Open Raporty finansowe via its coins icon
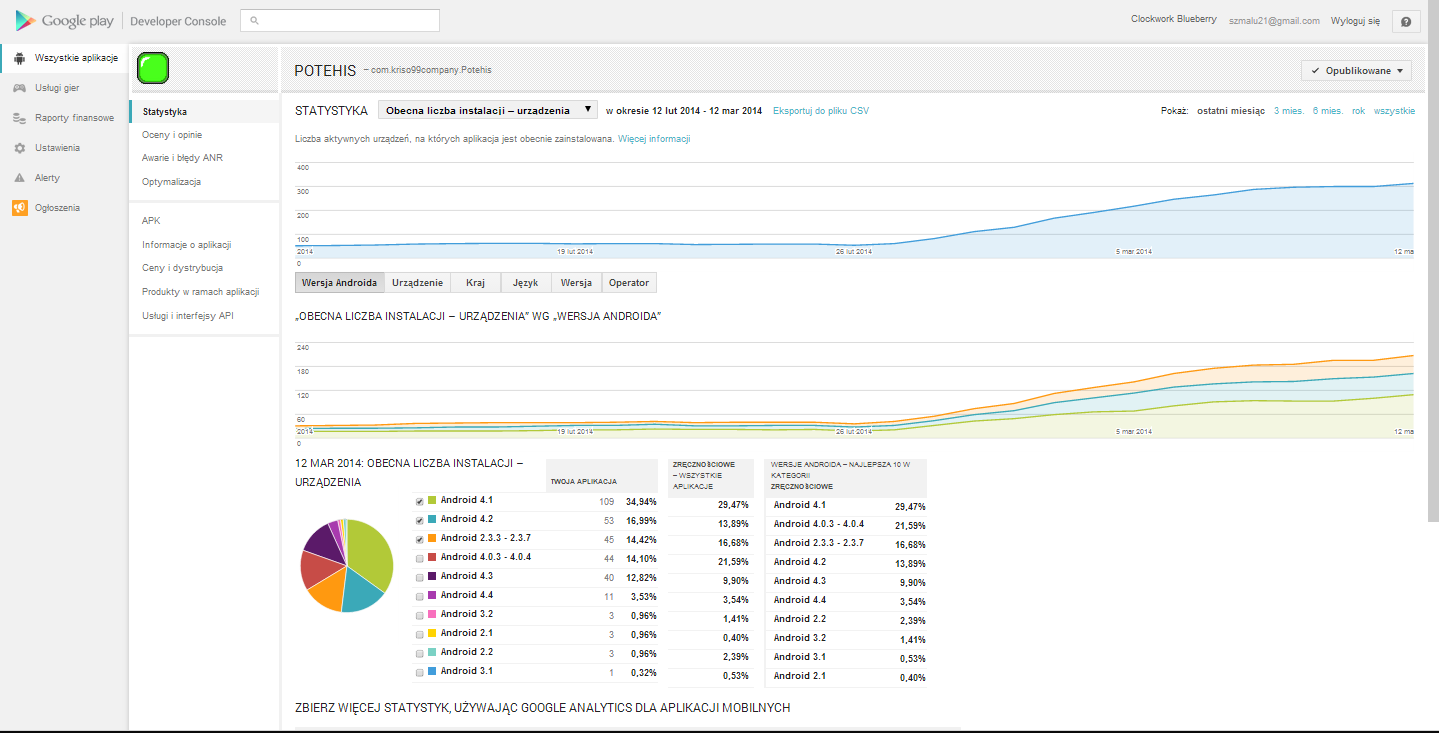 [x=19, y=118]
